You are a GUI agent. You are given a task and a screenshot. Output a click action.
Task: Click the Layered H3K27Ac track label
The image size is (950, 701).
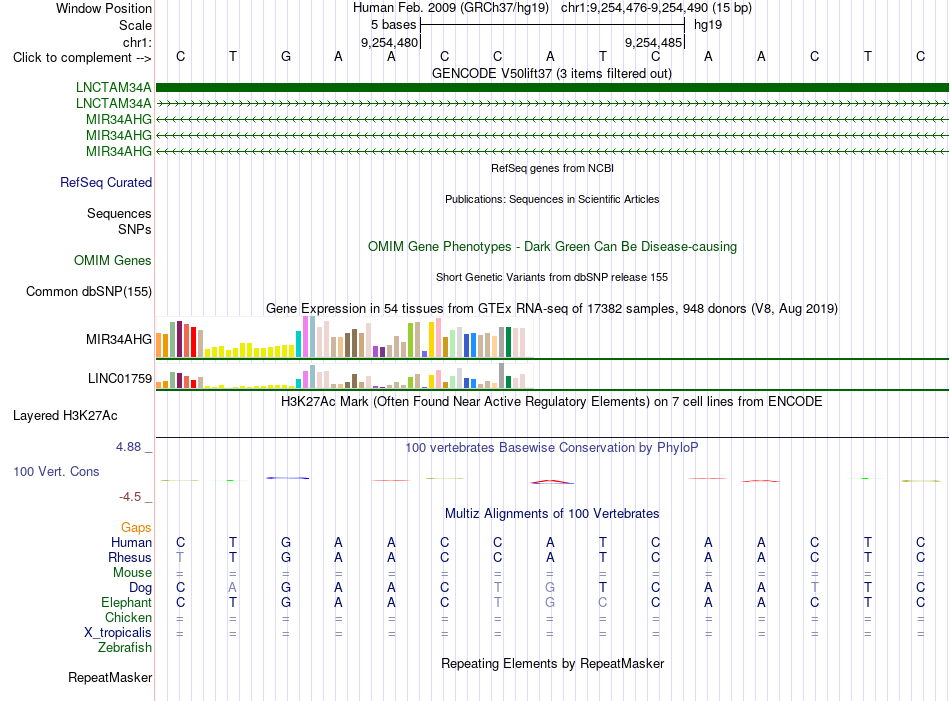[65, 416]
